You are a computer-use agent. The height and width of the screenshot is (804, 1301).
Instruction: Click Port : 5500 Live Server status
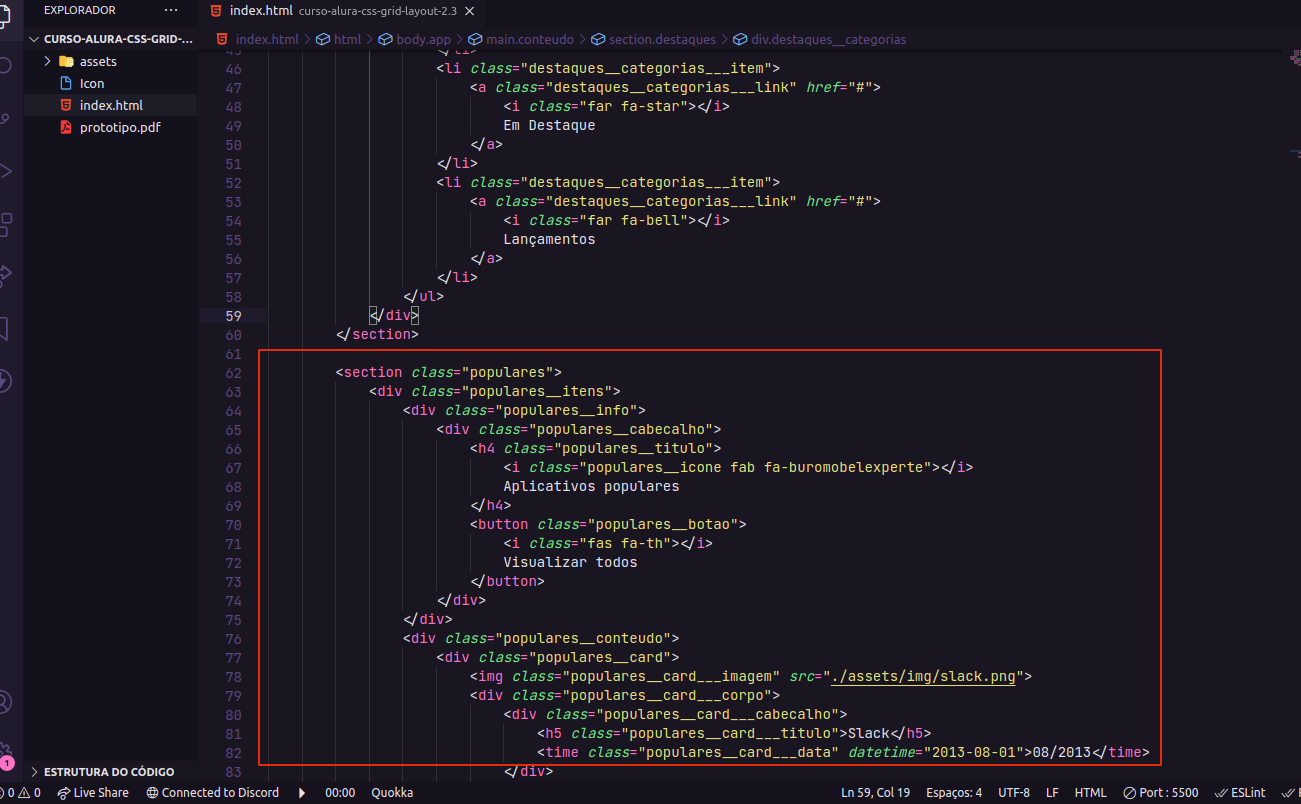[x=1160, y=793]
